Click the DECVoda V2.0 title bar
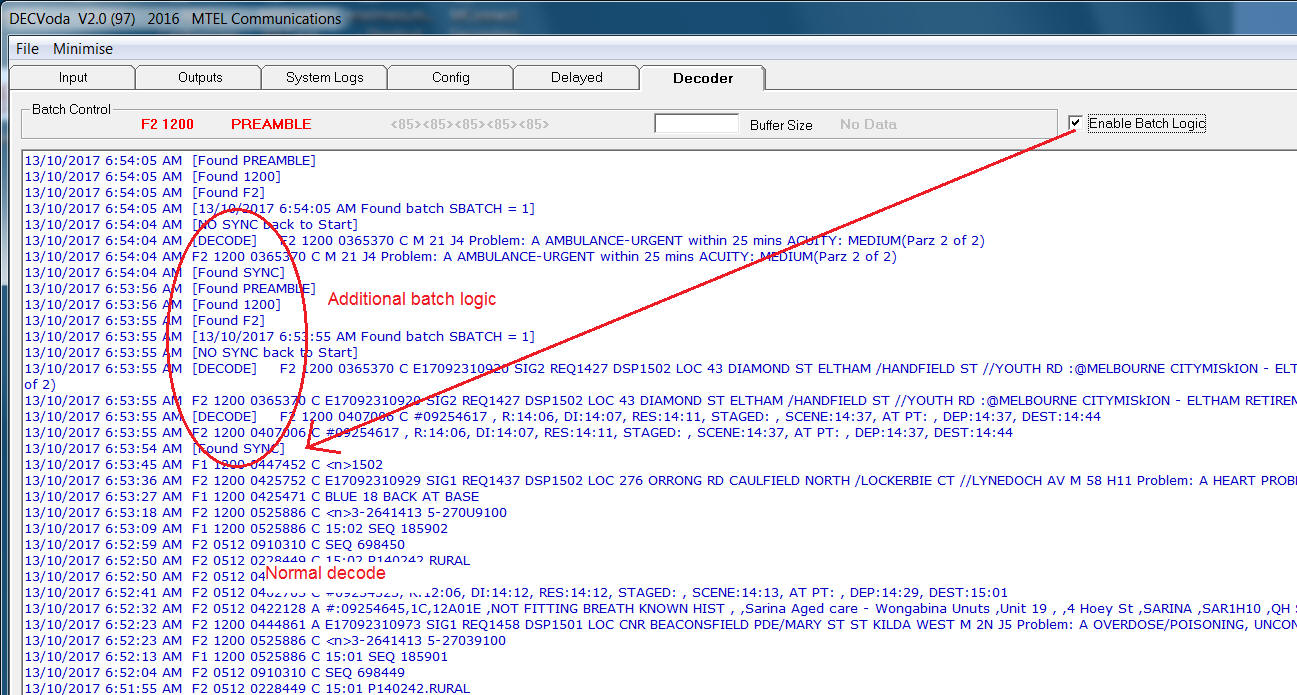1297x695 pixels. click(400, 18)
